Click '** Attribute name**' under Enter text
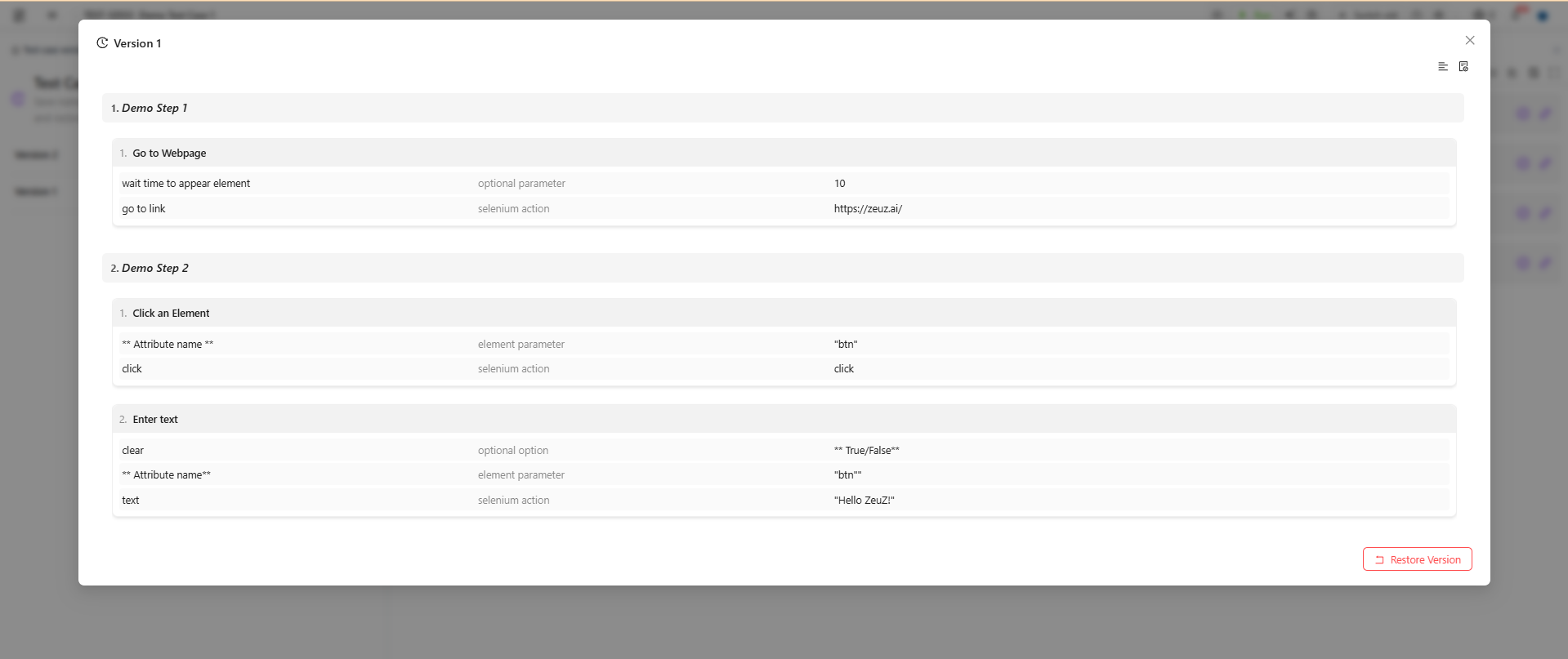The height and width of the screenshot is (659, 1568). 166,475
